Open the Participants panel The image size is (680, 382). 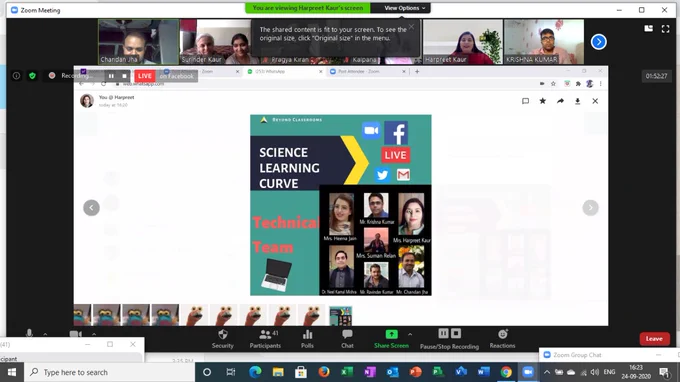[265, 339]
